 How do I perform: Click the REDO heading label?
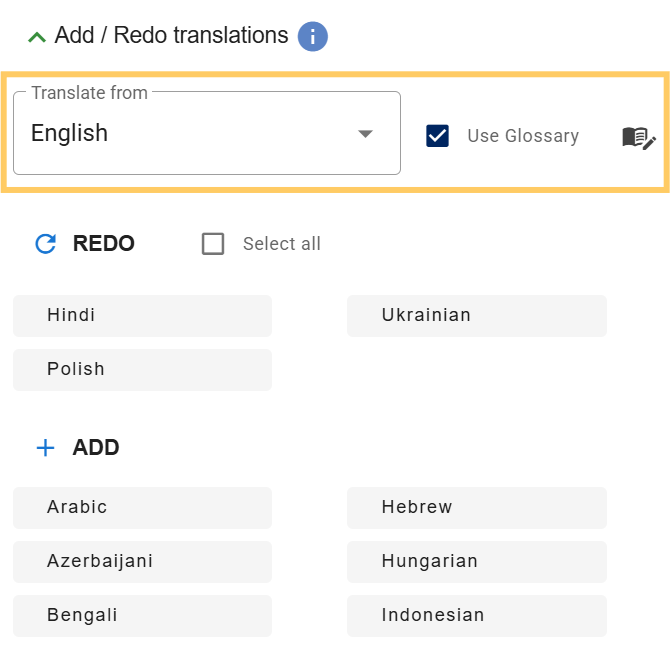point(104,244)
